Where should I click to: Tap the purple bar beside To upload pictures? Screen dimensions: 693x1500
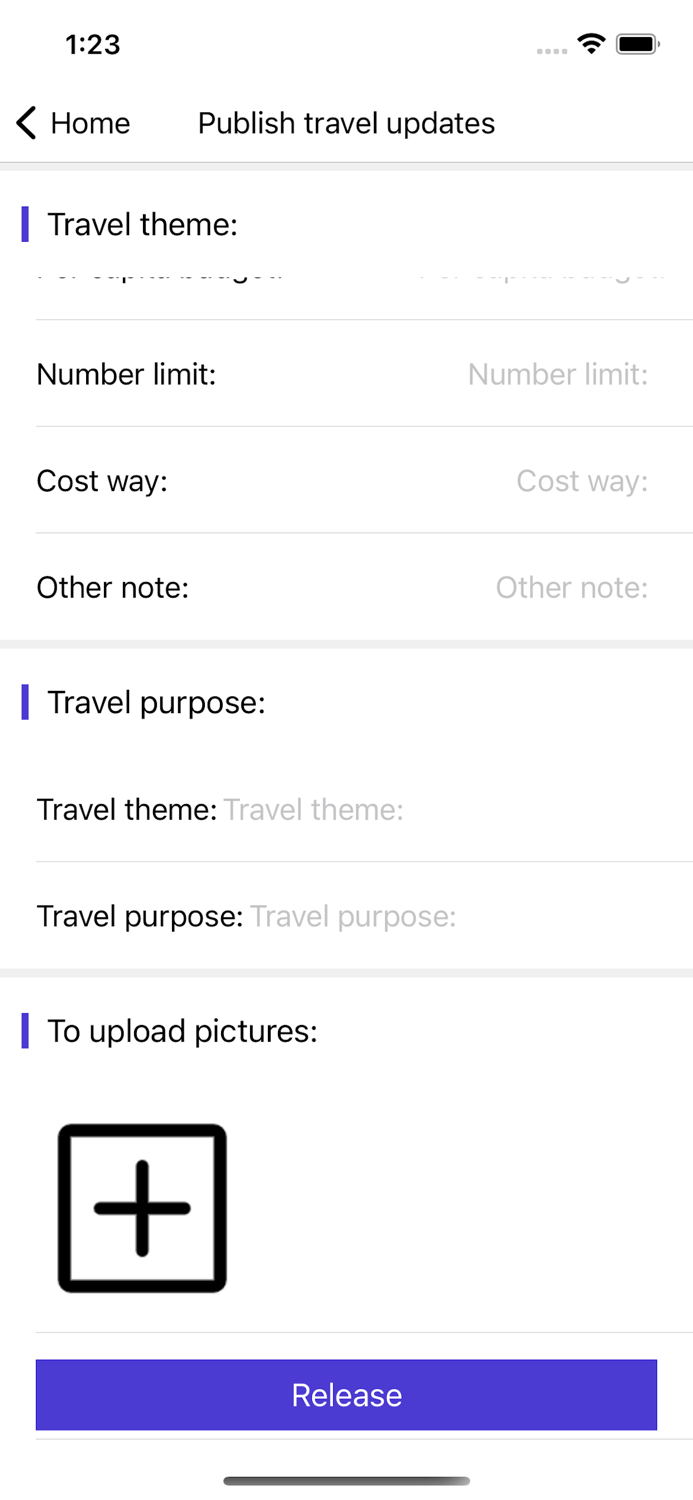[x=25, y=1030]
